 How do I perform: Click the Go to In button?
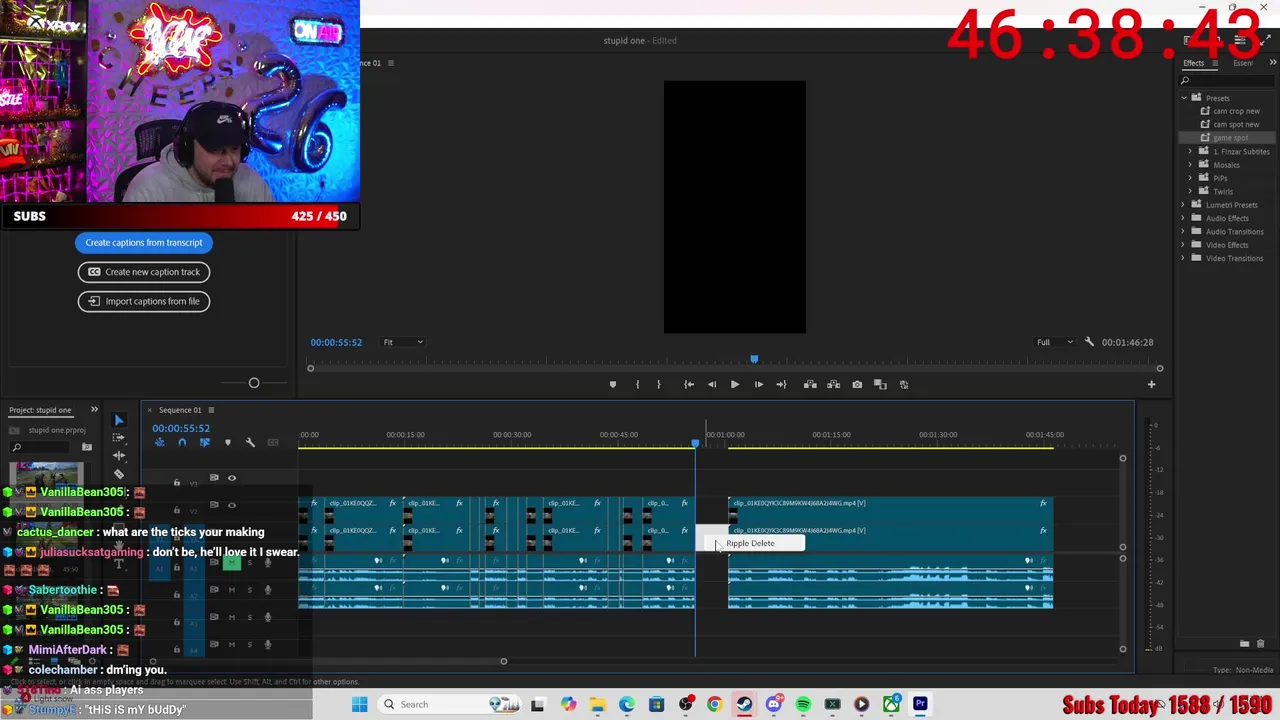coord(689,385)
